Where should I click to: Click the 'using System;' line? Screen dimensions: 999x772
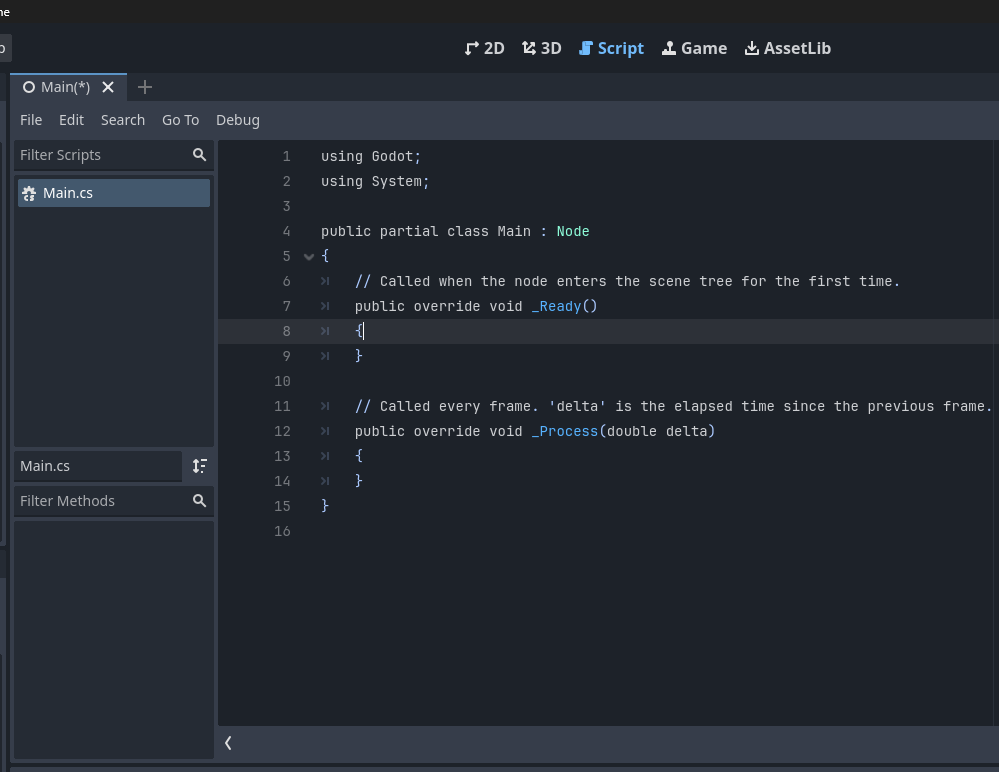375,182
